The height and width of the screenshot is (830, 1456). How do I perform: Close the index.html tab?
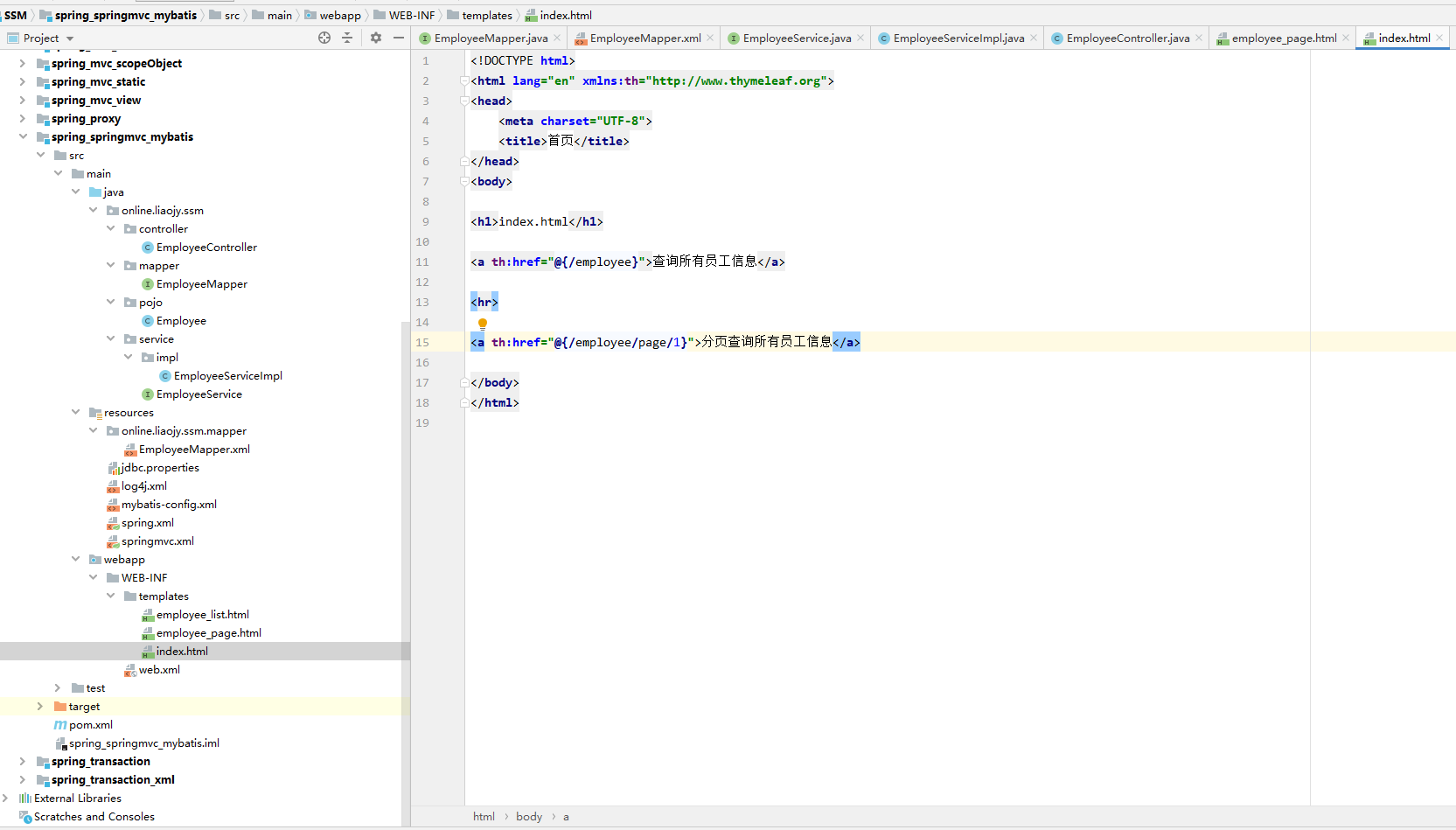pyautogui.click(x=1439, y=38)
